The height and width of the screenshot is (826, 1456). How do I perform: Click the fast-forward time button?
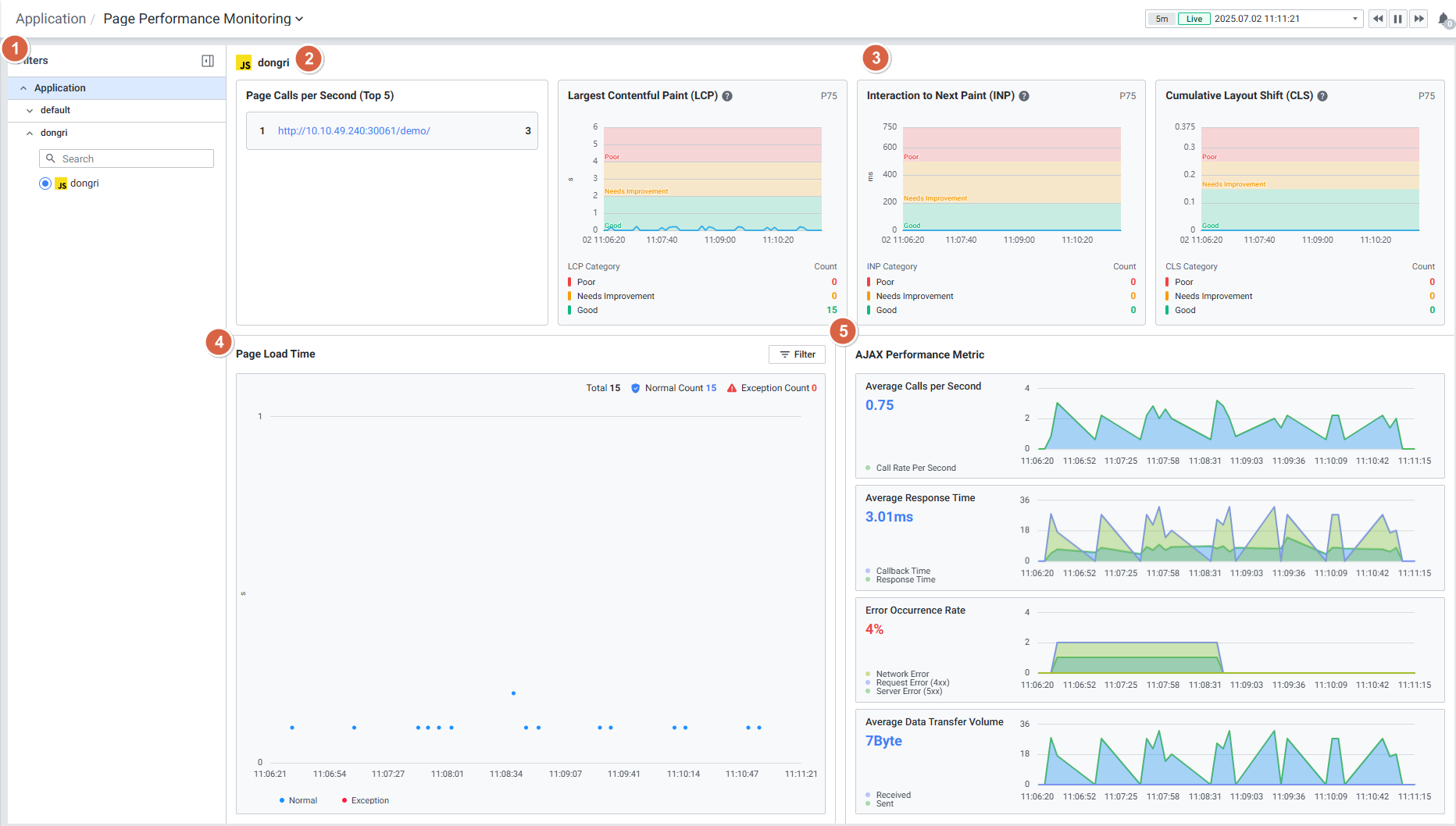point(1419,19)
